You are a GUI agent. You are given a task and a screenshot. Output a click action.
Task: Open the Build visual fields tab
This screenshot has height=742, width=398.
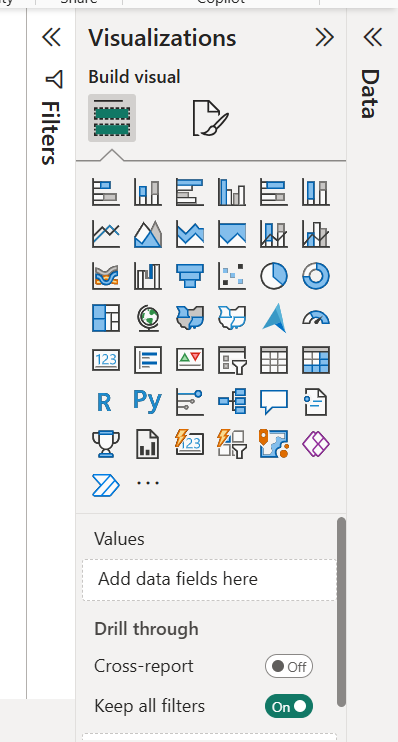click(x=112, y=117)
